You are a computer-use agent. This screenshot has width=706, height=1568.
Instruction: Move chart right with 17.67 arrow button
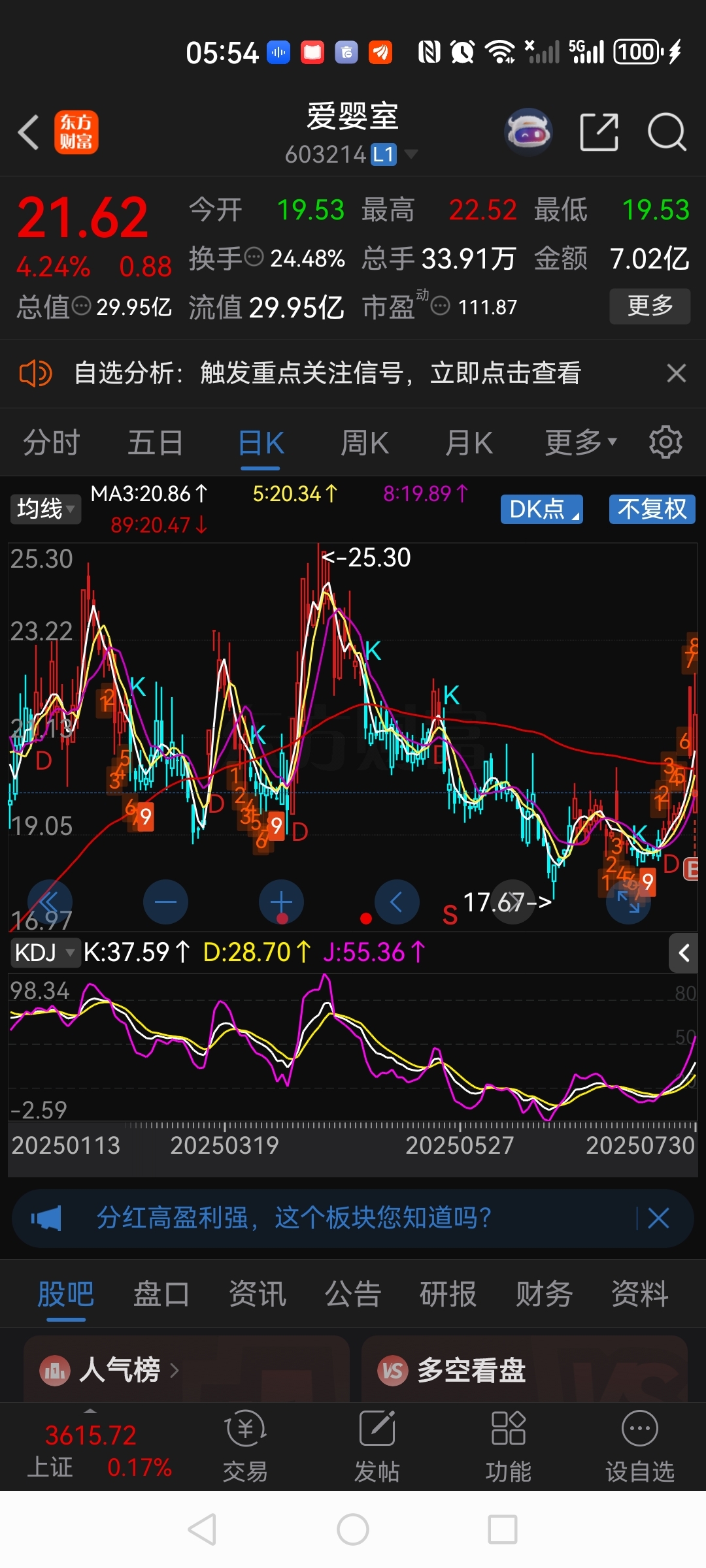513,902
